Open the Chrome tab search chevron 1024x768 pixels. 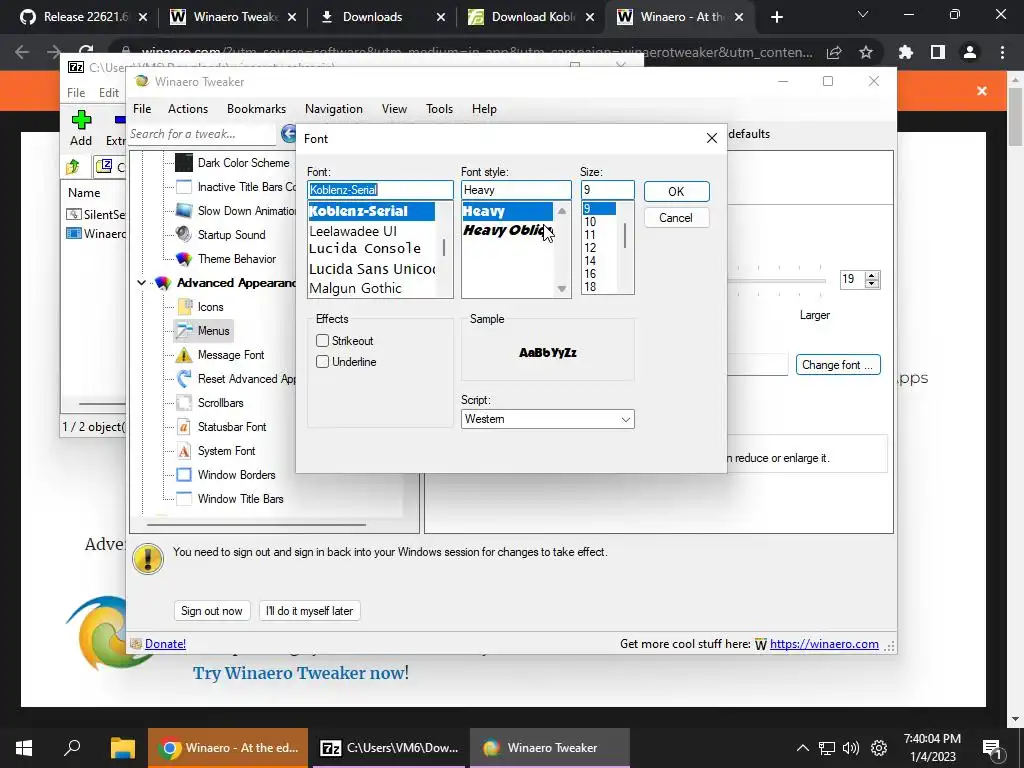(863, 14)
